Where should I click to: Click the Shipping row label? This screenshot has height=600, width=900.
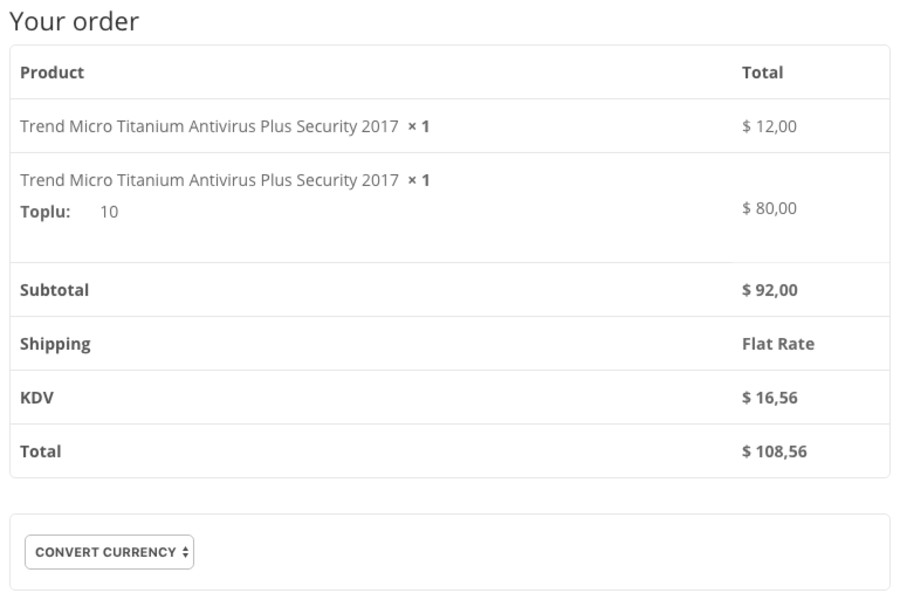[55, 344]
